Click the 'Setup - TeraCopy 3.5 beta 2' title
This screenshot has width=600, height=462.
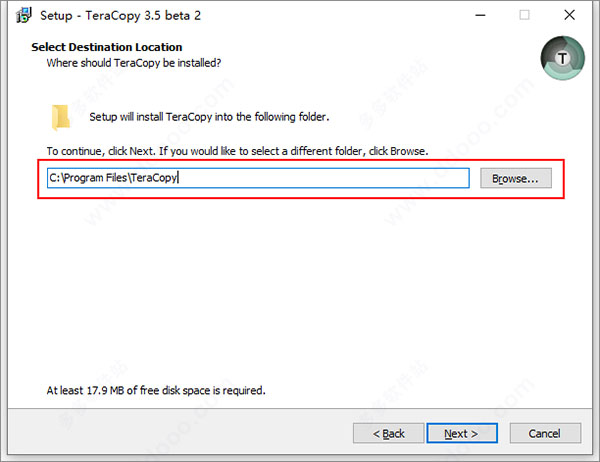click(121, 16)
